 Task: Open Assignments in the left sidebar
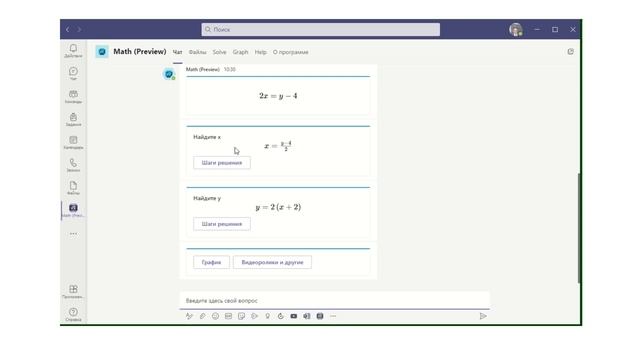pos(73,119)
